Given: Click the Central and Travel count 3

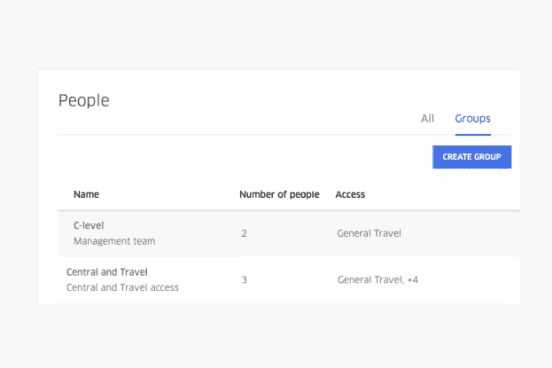Looking at the screenshot, I should pyautogui.click(x=244, y=280).
